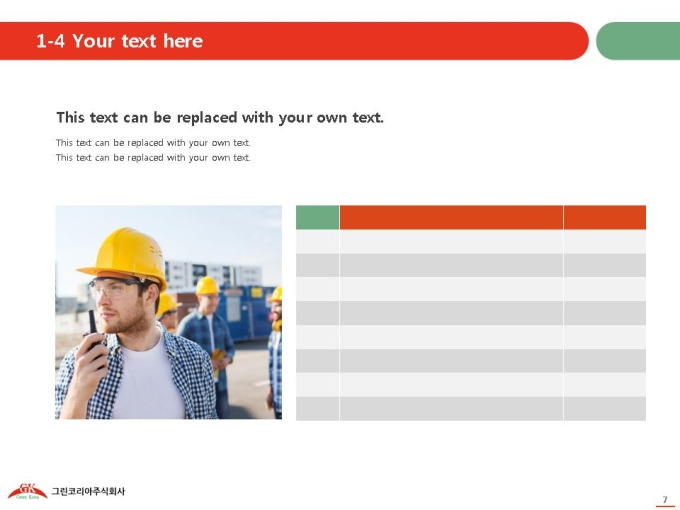Click the first row's middle table cell
This screenshot has width=680, height=510.
point(451,242)
